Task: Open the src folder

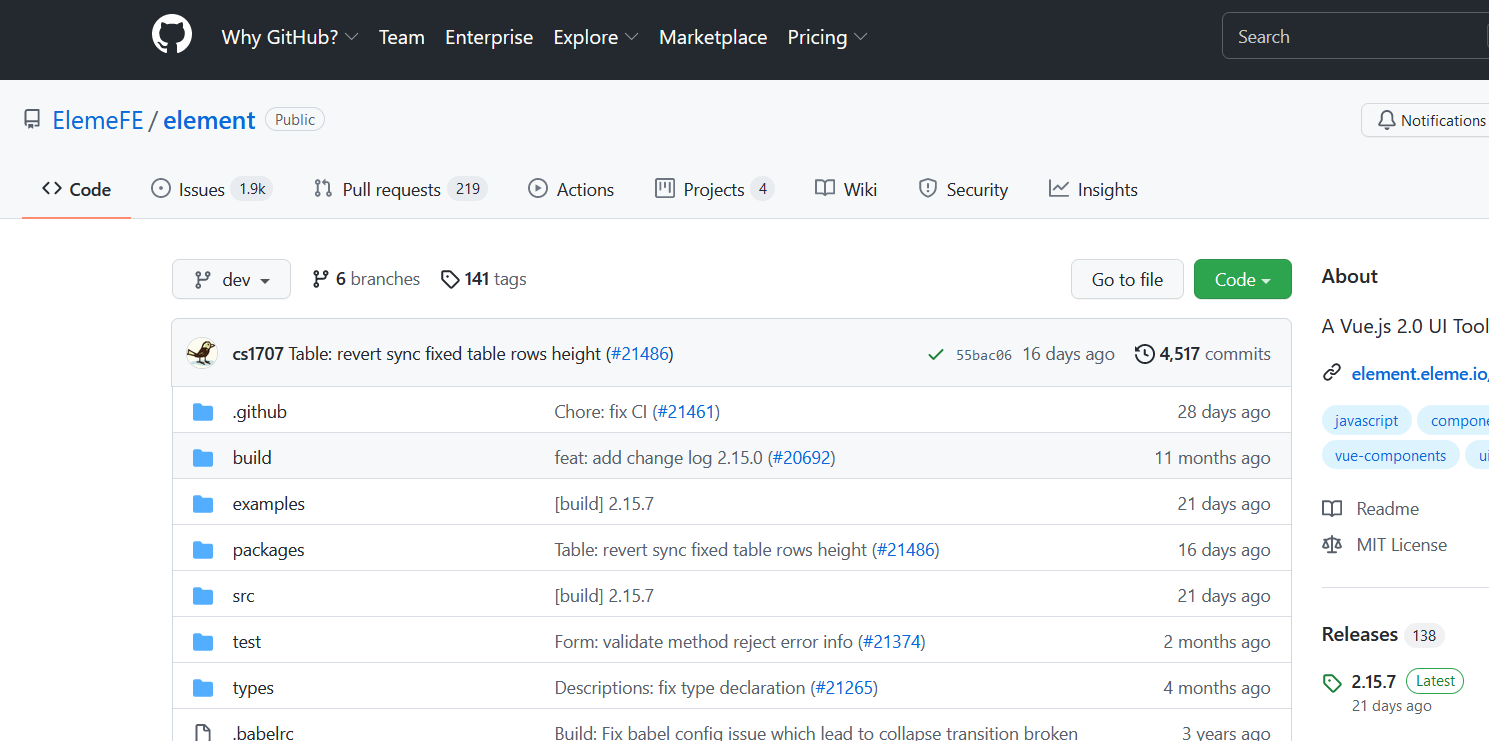Action: (244, 595)
